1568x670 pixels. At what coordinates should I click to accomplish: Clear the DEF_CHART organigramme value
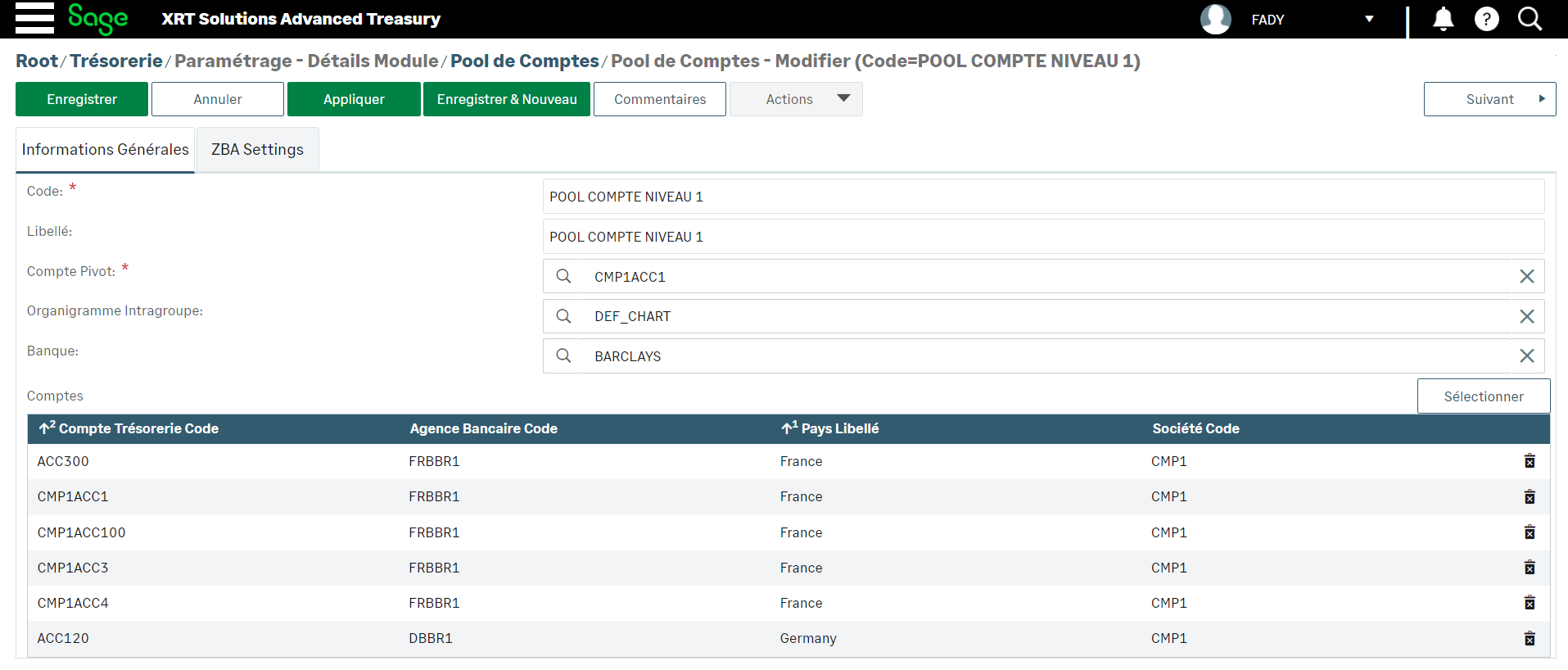pos(1526,316)
